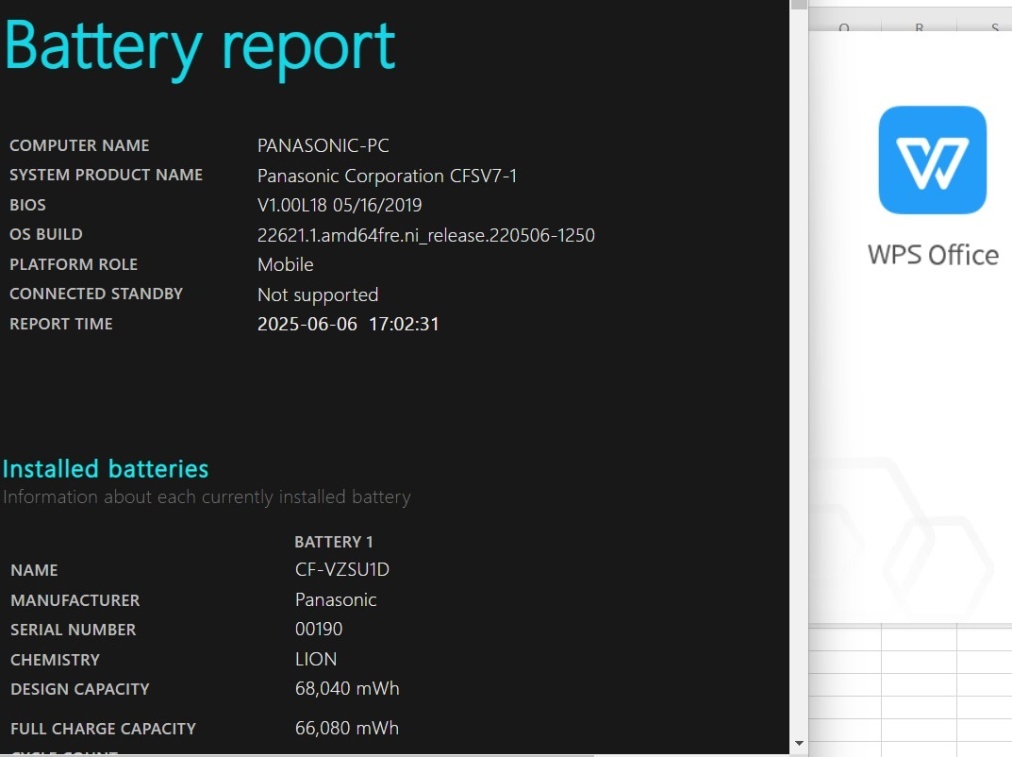The image size is (1012, 757).
Task: Select the SERIAL NUMBER label
Action: click(x=73, y=630)
